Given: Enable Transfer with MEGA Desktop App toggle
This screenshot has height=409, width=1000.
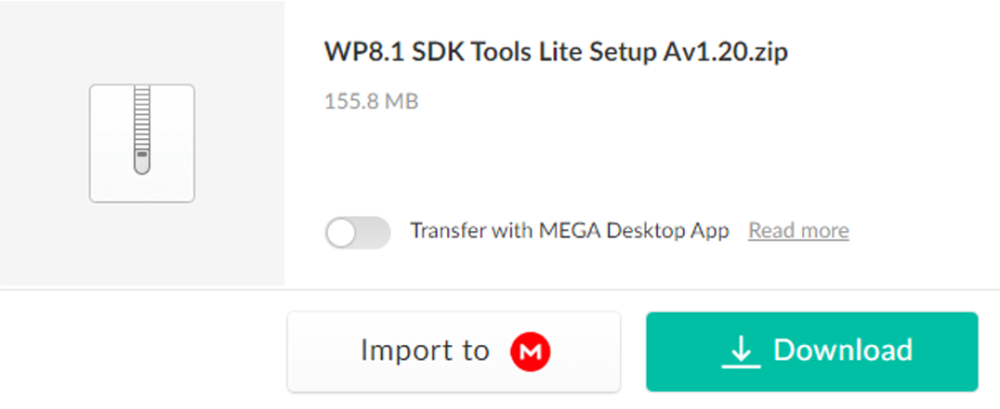Looking at the screenshot, I should pos(357,232).
